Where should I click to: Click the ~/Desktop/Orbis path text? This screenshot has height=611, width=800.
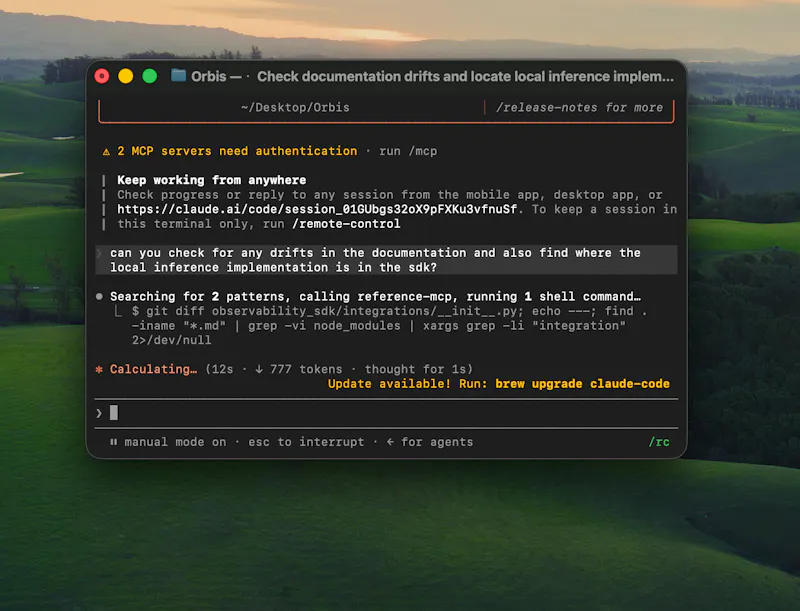click(x=295, y=108)
